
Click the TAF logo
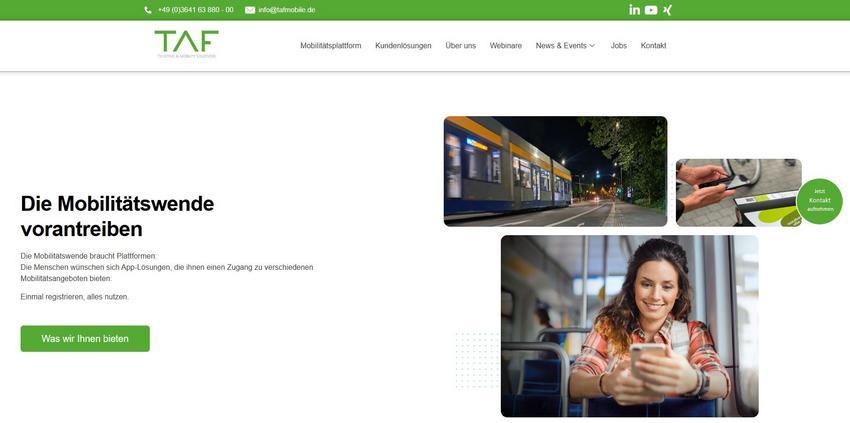click(x=186, y=44)
